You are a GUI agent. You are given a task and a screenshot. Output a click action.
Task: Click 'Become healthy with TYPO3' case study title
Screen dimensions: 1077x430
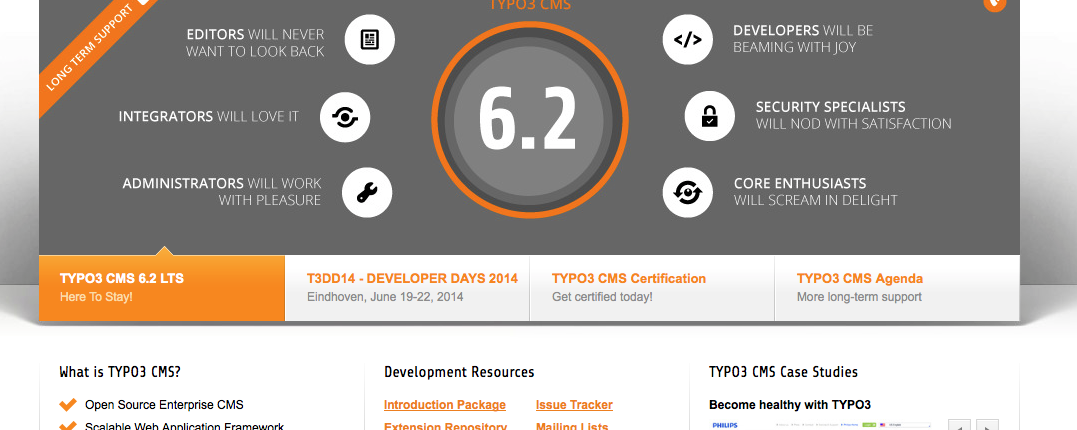[x=790, y=405]
